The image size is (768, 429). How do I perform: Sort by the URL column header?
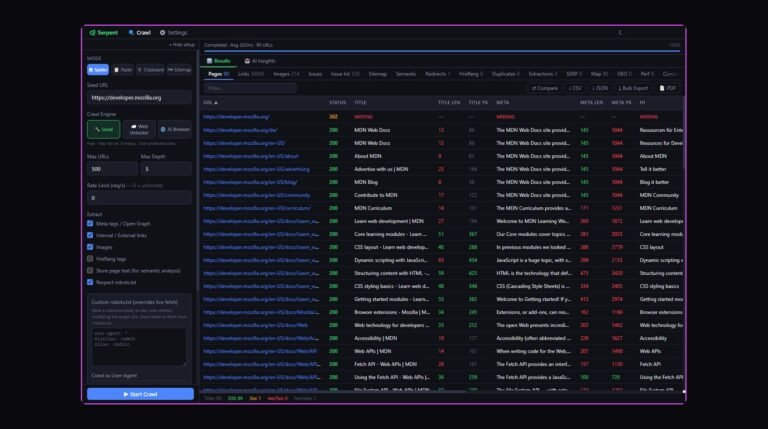pyautogui.click(x=211, y=102)
